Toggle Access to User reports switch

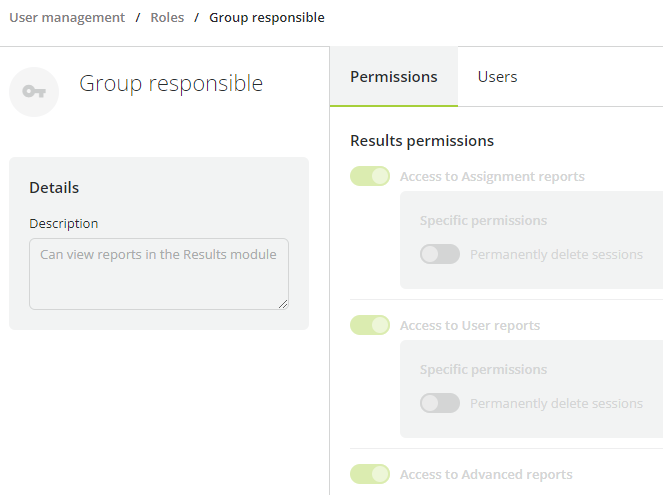370,325
